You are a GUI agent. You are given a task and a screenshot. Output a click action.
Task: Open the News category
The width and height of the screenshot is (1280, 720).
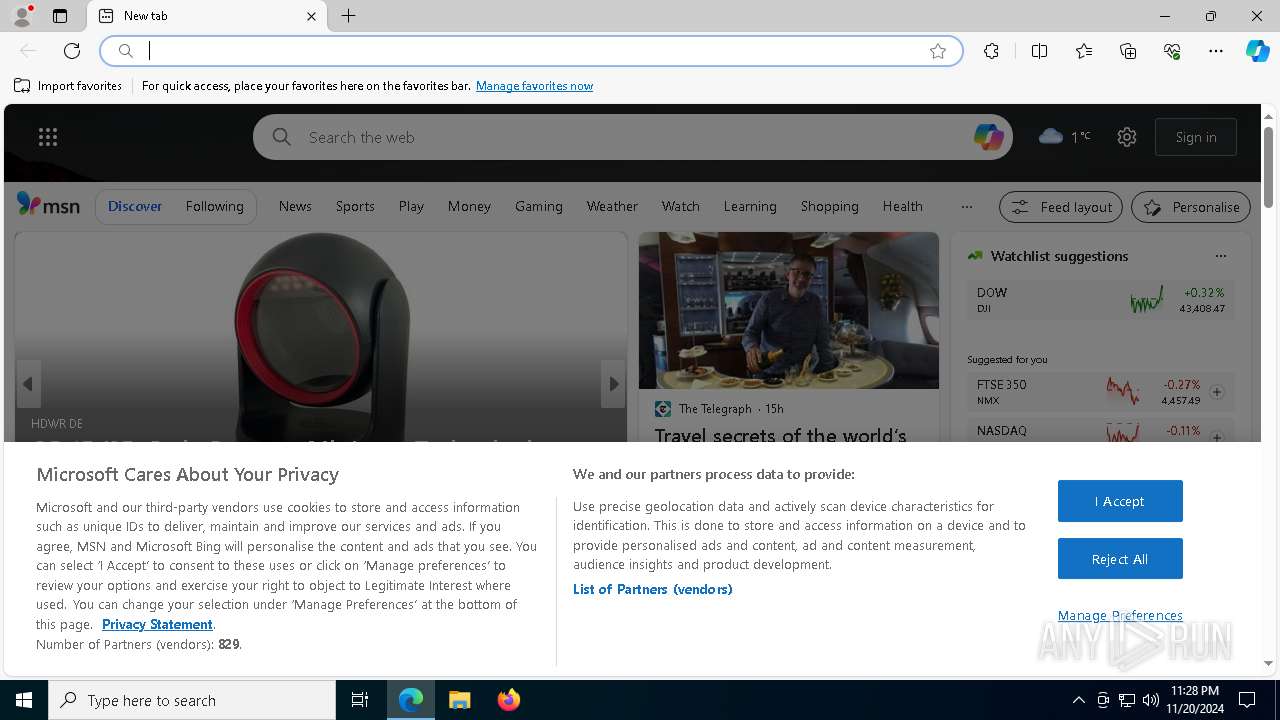click(295, 206)
